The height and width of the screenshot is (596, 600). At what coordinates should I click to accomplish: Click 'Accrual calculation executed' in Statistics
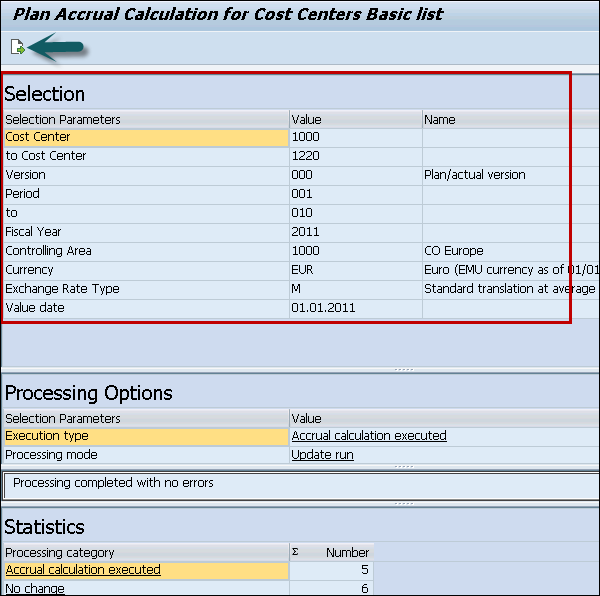tap(83, 570)
